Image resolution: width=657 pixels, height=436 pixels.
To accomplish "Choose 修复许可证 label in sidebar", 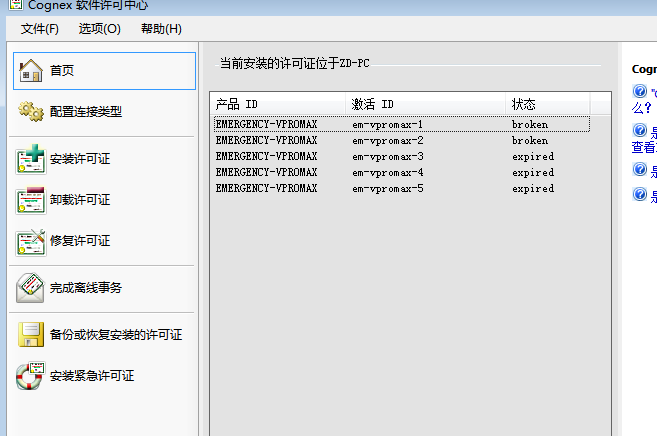I will tap(80, 241).
